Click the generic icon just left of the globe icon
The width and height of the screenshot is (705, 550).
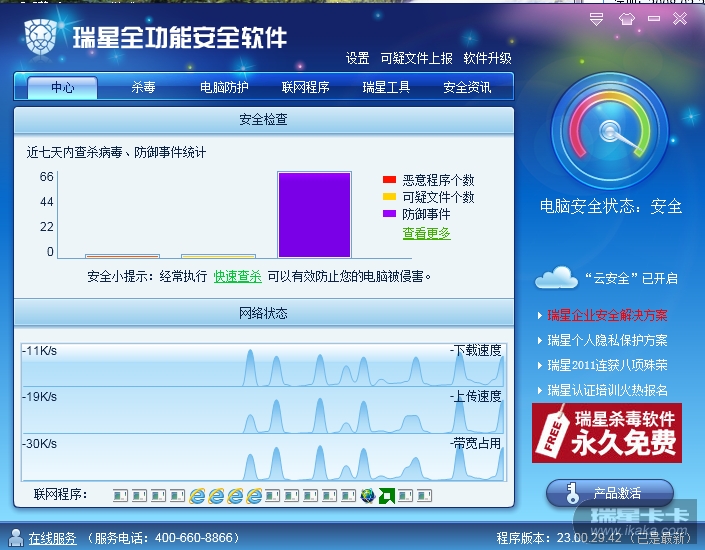(x=348, y=496)
